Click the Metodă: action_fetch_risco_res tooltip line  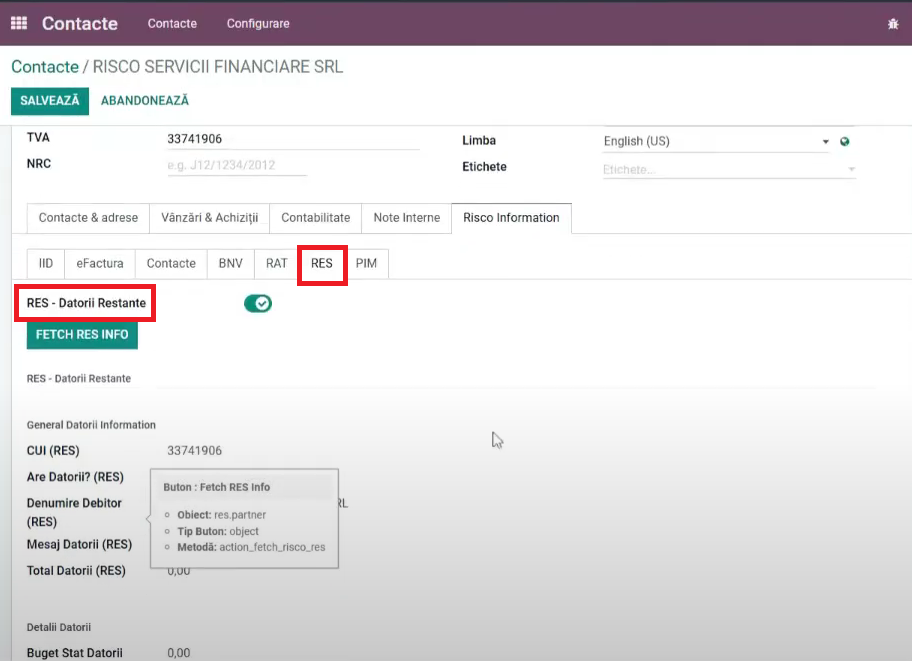251,548
